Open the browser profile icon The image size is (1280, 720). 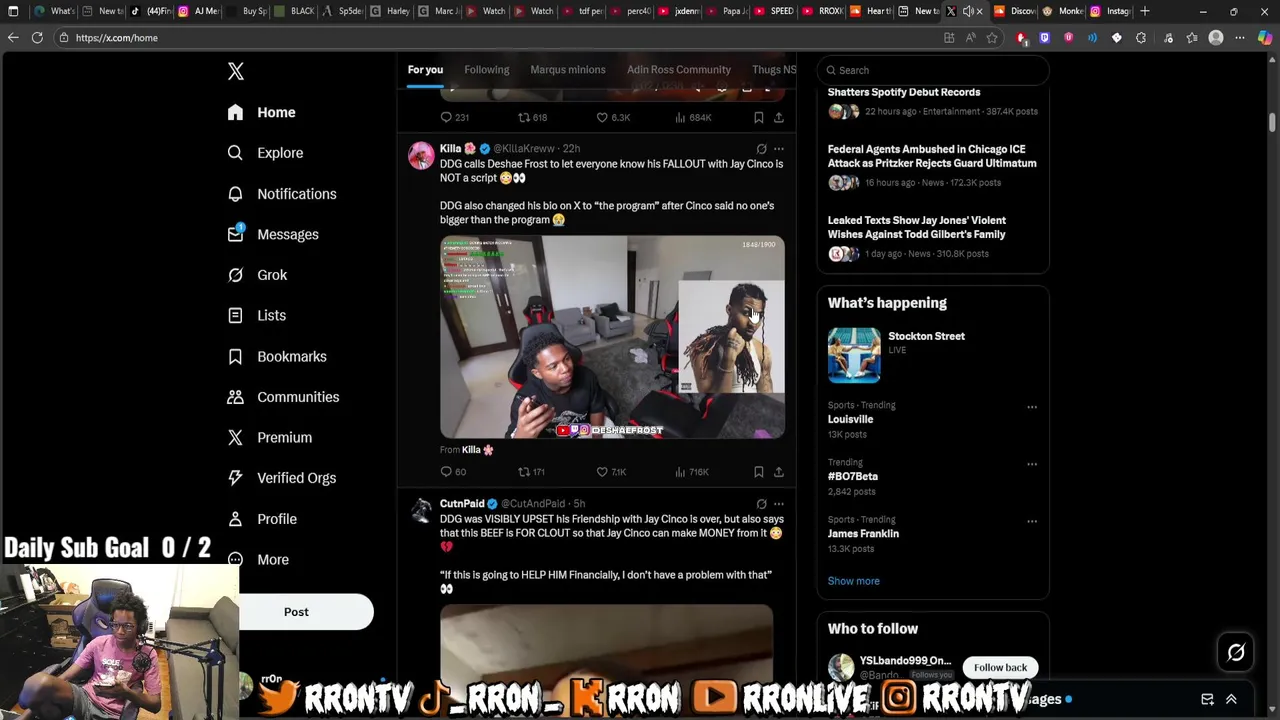pos(1216,38)
